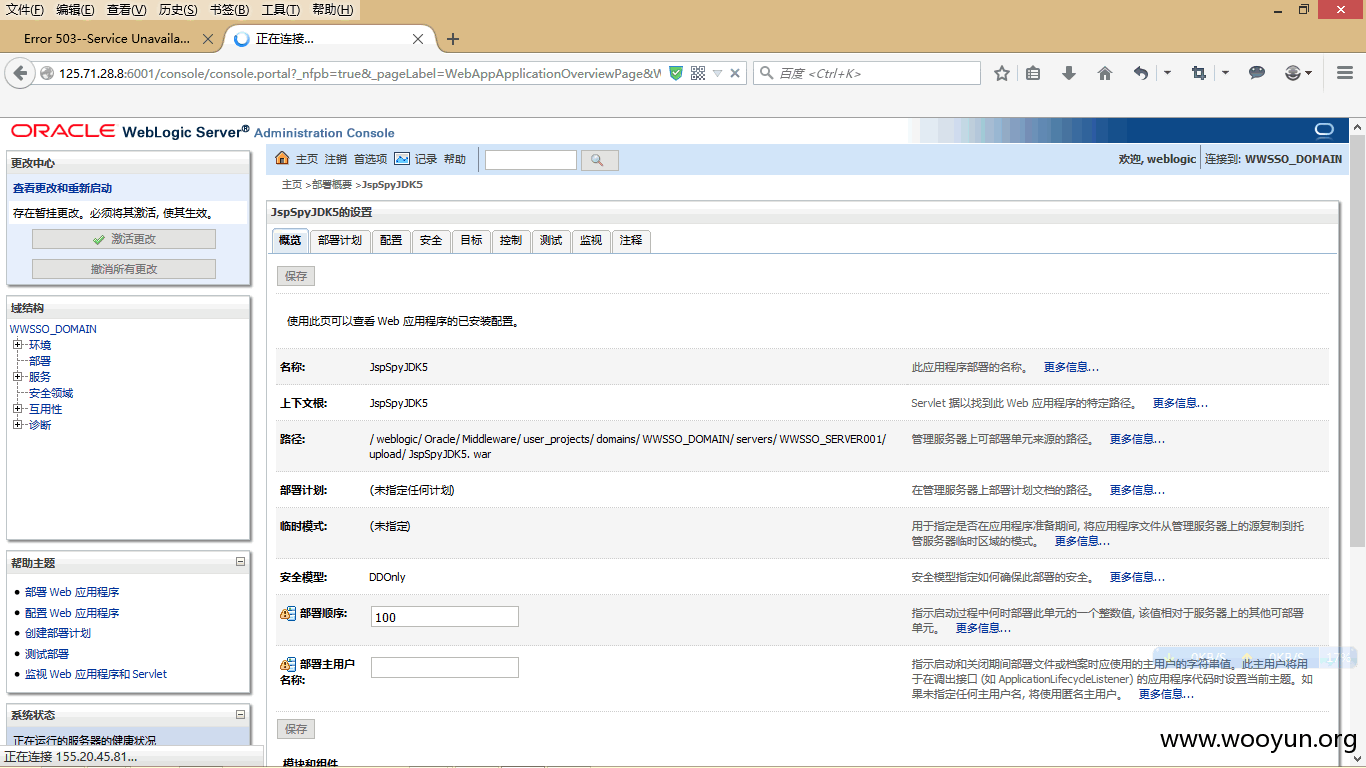The image size is (1366, 768).
Task: Go to the browser home page icon
Action: [1105, 73]
